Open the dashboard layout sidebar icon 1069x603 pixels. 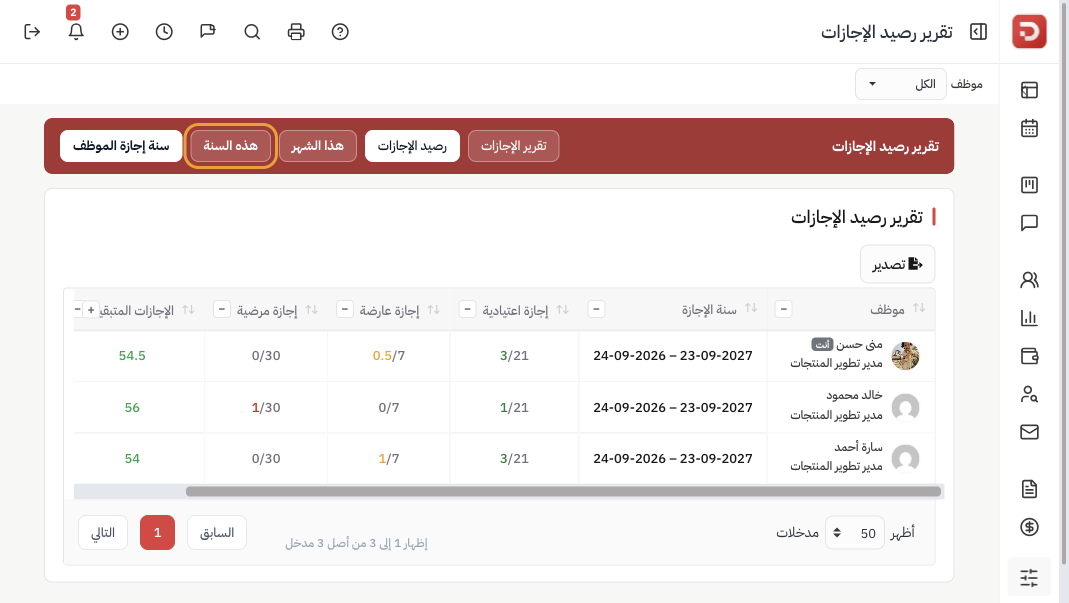[x=1029, y=90]
